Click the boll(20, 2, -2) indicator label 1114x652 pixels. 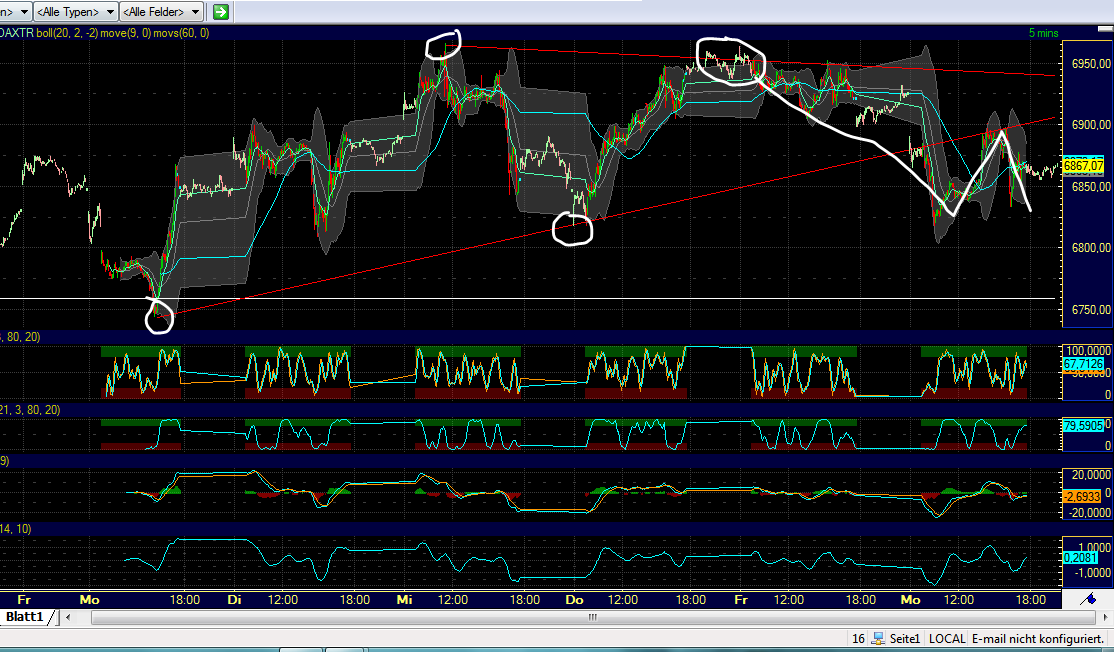(x=67, y=33)
